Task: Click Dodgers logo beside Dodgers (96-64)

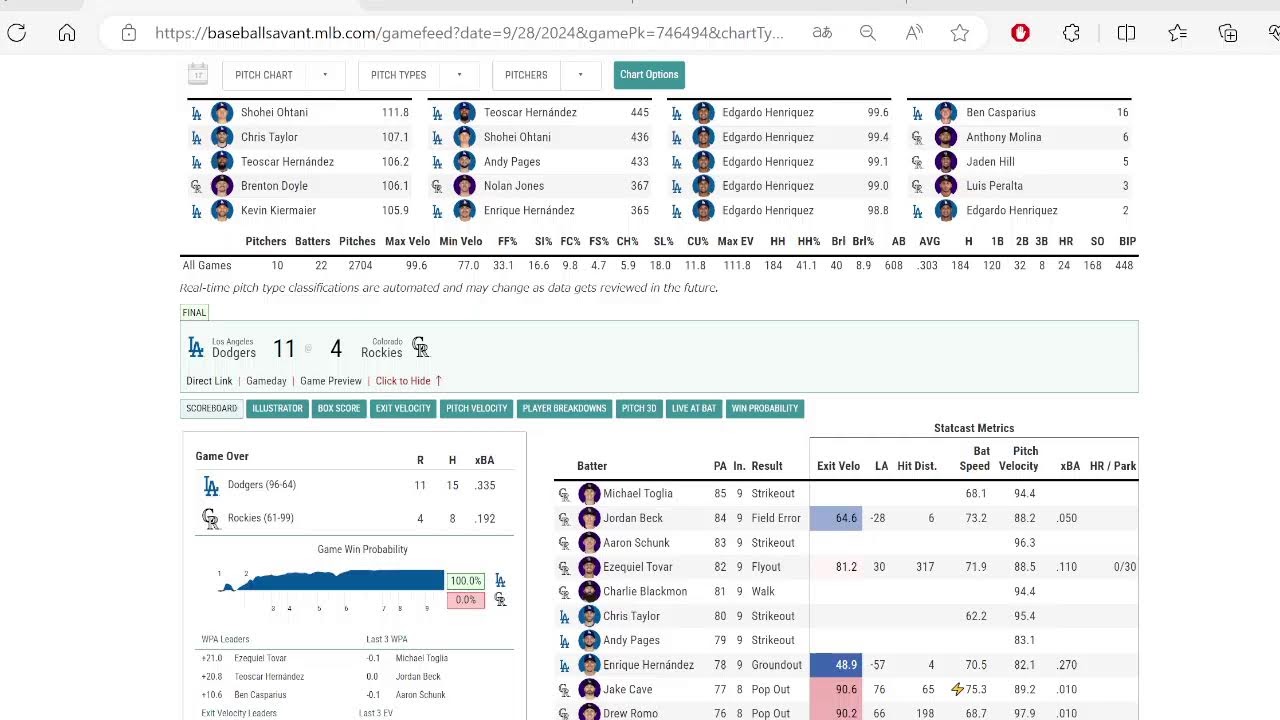Action: [211, 486]
